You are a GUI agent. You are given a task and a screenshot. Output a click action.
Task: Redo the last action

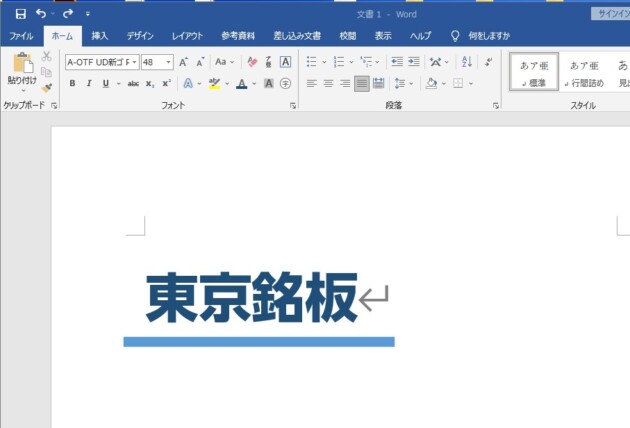[x=68, y=14]
